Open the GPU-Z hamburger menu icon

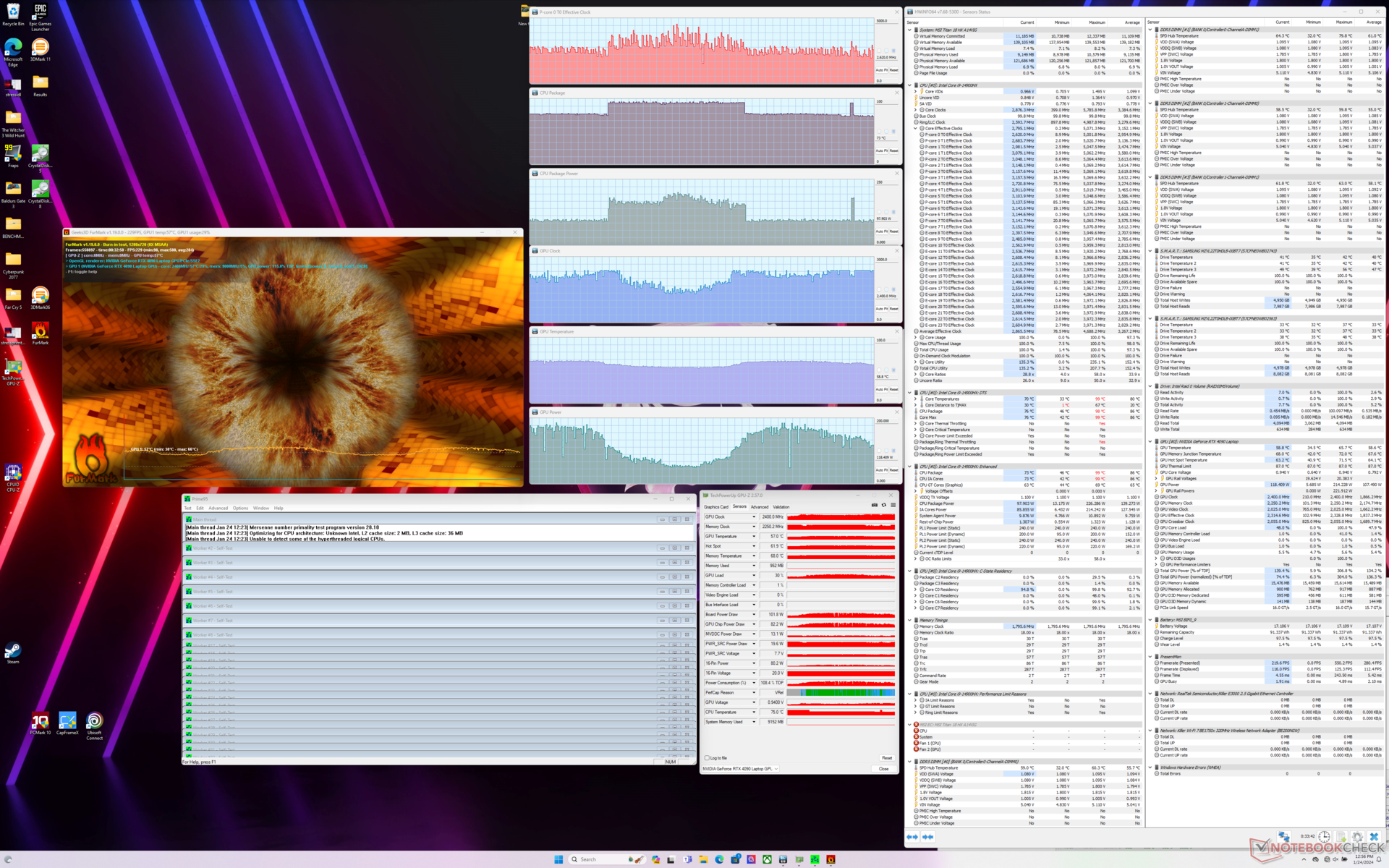[893, 505]
